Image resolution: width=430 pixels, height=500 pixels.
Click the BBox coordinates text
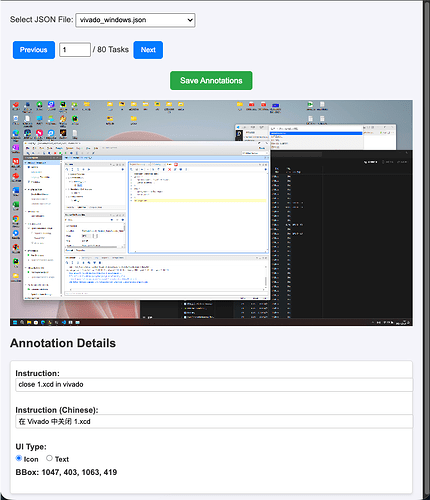[66, 472]
